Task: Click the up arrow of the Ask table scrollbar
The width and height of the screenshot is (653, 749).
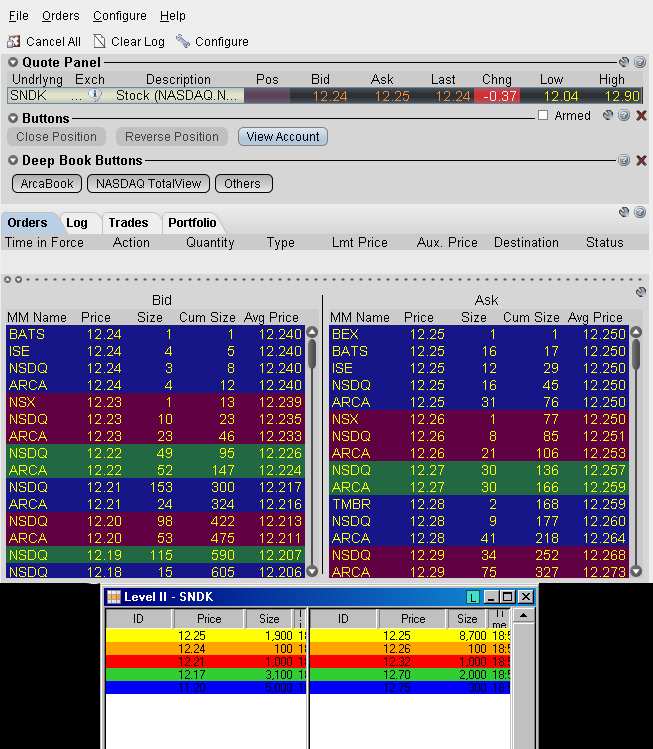Action: pyautogui.click(x=636, y=332)
